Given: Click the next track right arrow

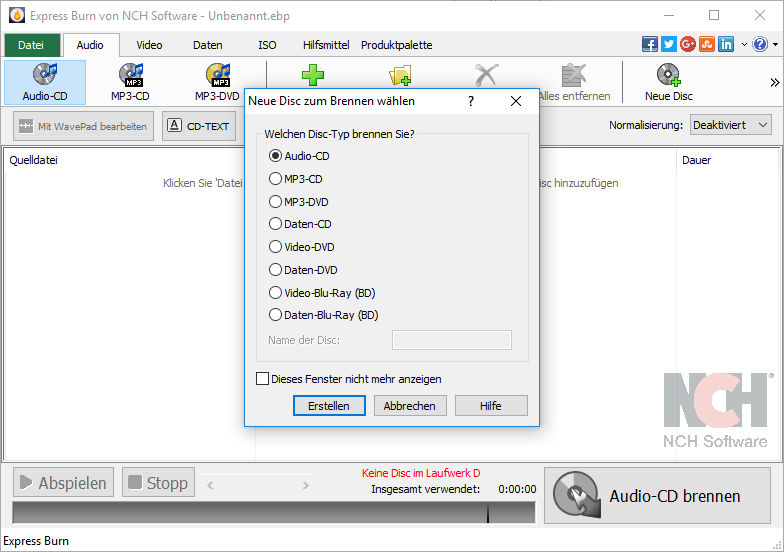Looking at the screenshot, I should pos(306,485).
